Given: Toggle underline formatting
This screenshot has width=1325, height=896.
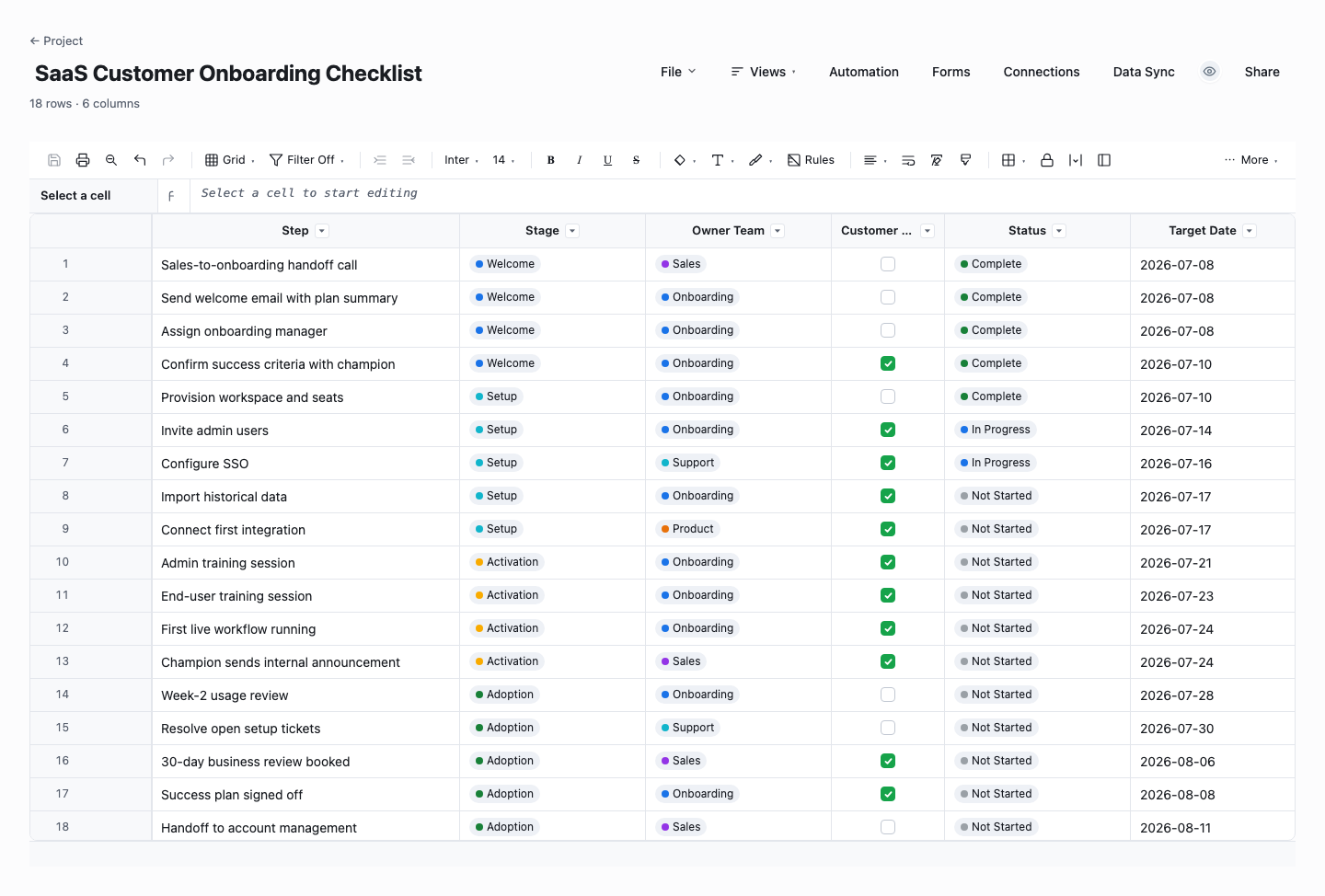Looking at the screenshot, I should [608, 160].
